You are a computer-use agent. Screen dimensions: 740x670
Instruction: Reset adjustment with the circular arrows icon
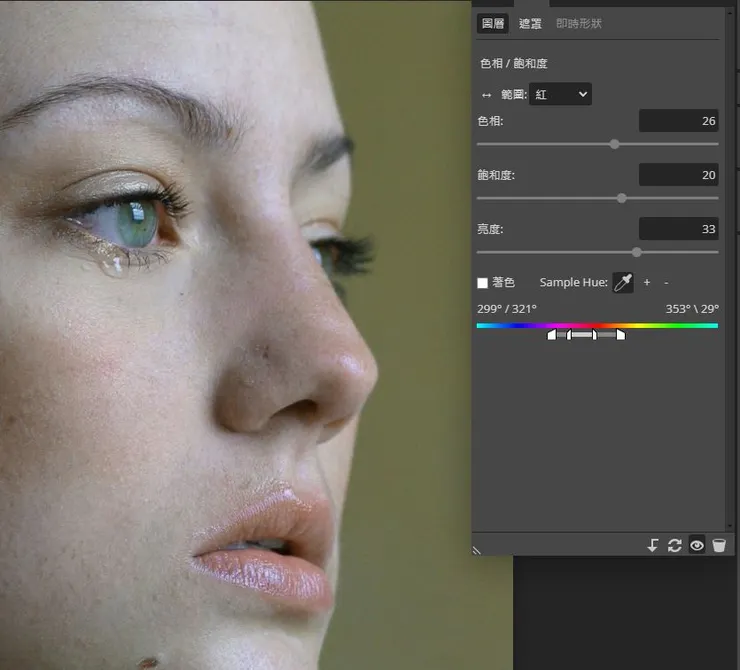[675, 545]
